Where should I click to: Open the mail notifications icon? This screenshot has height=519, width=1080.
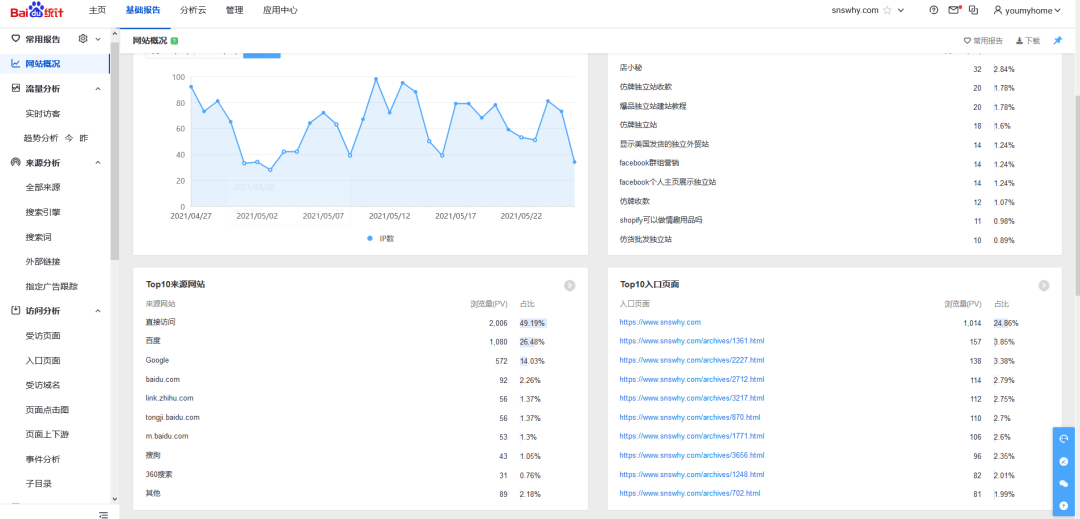point(954,10)
